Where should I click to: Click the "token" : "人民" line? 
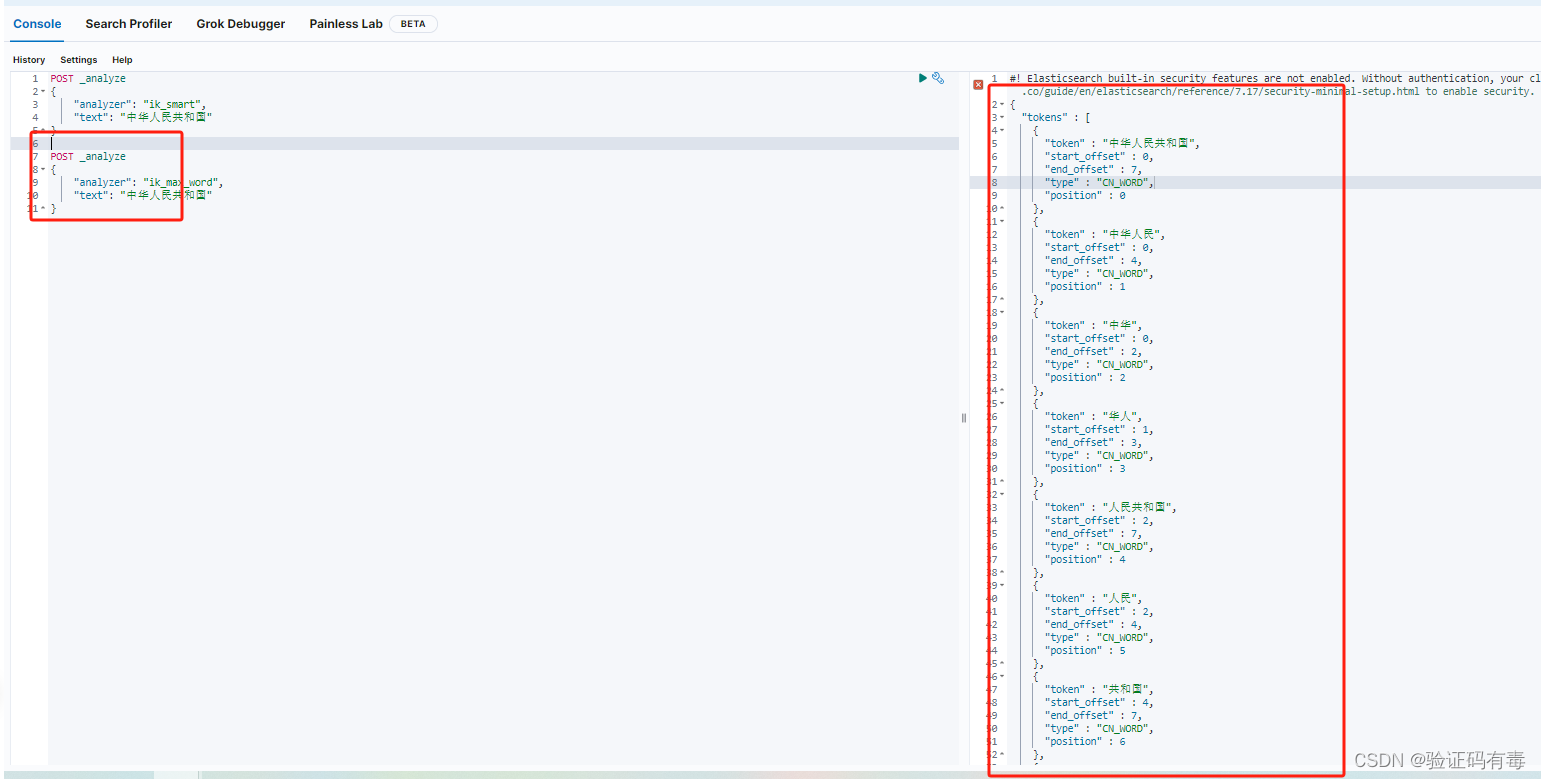(1094, 598)
